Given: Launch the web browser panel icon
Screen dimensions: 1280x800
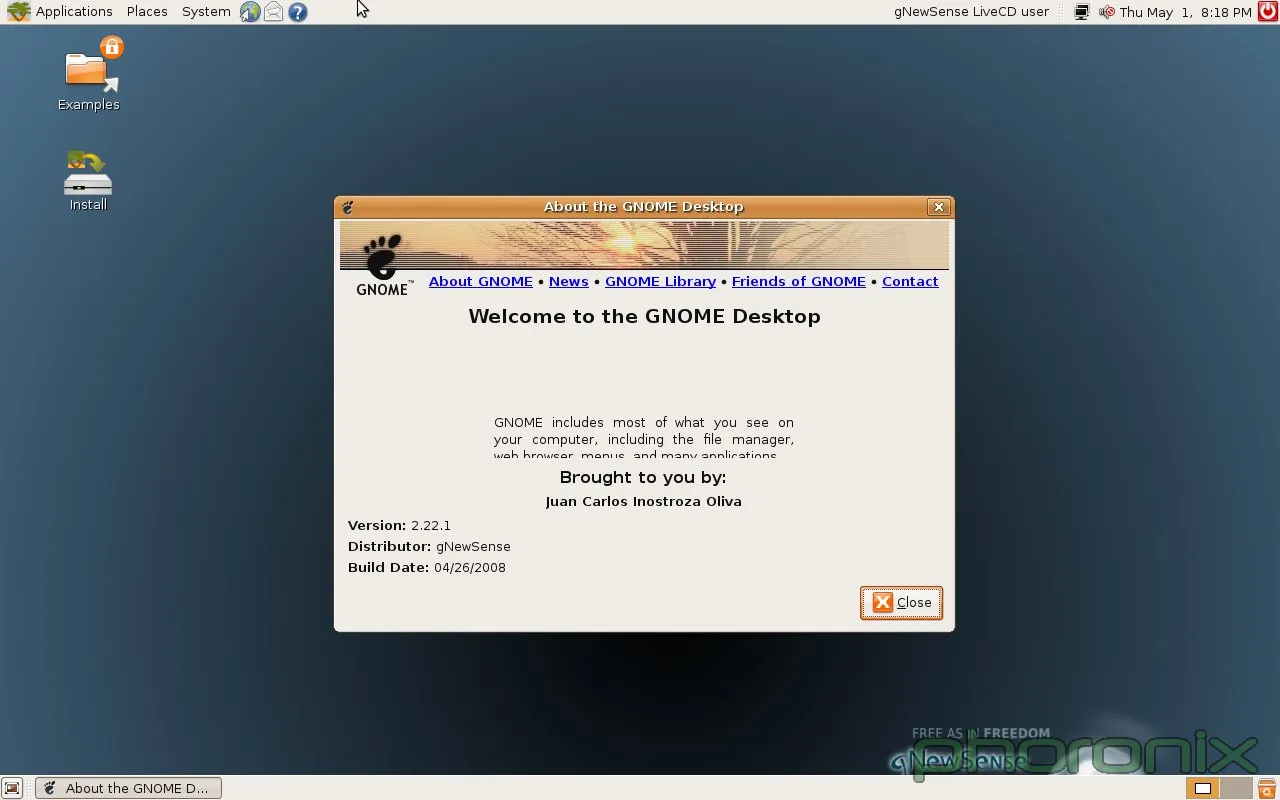Looking at the screenshot, I should 250,12.
